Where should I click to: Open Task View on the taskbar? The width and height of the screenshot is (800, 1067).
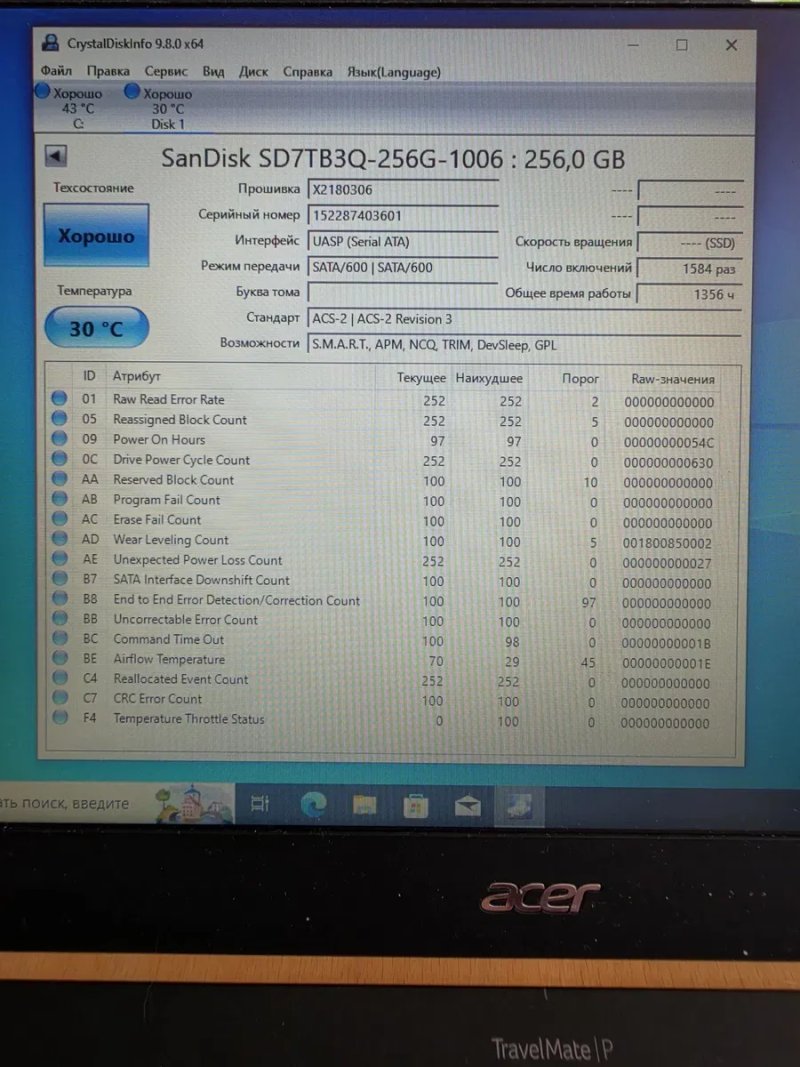[x=260, y=804]
